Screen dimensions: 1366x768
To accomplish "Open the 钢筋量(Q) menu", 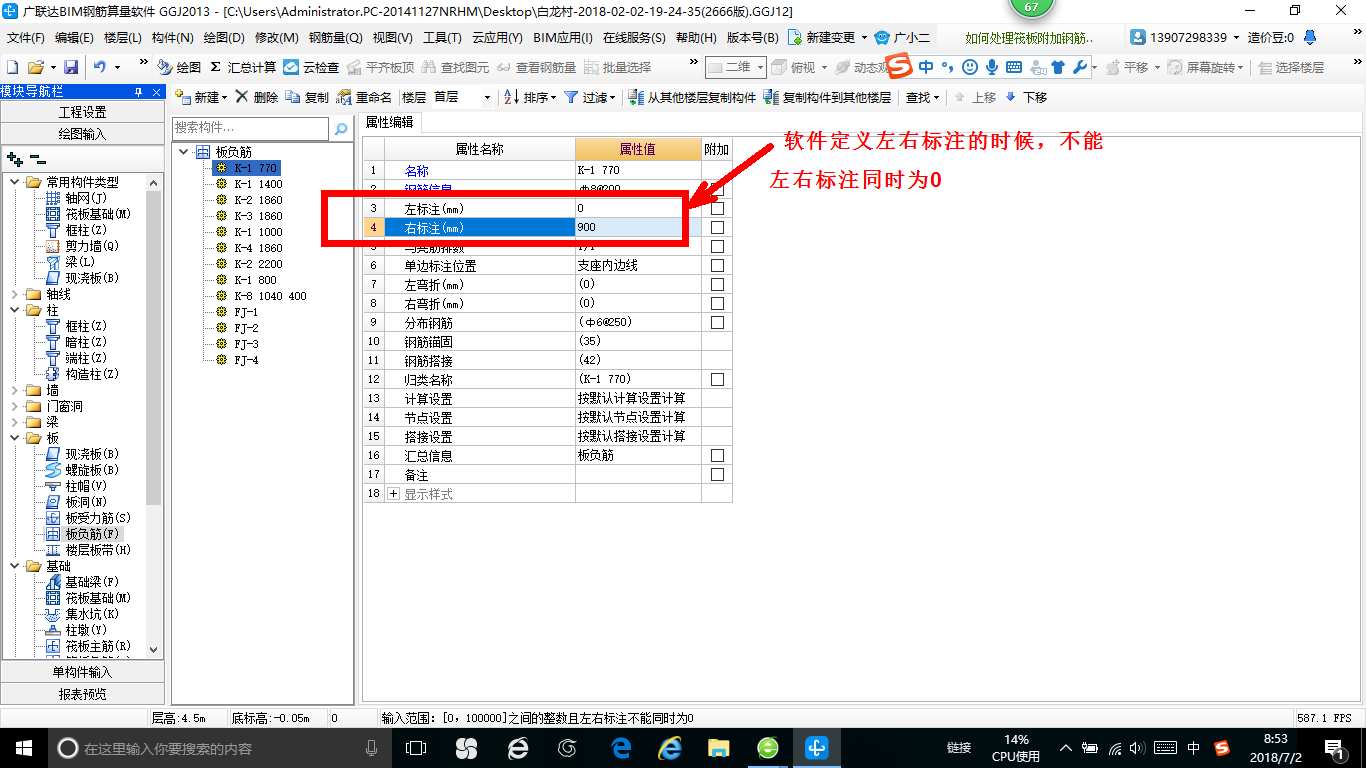I will pyautogui.click(x=335, y=38).
